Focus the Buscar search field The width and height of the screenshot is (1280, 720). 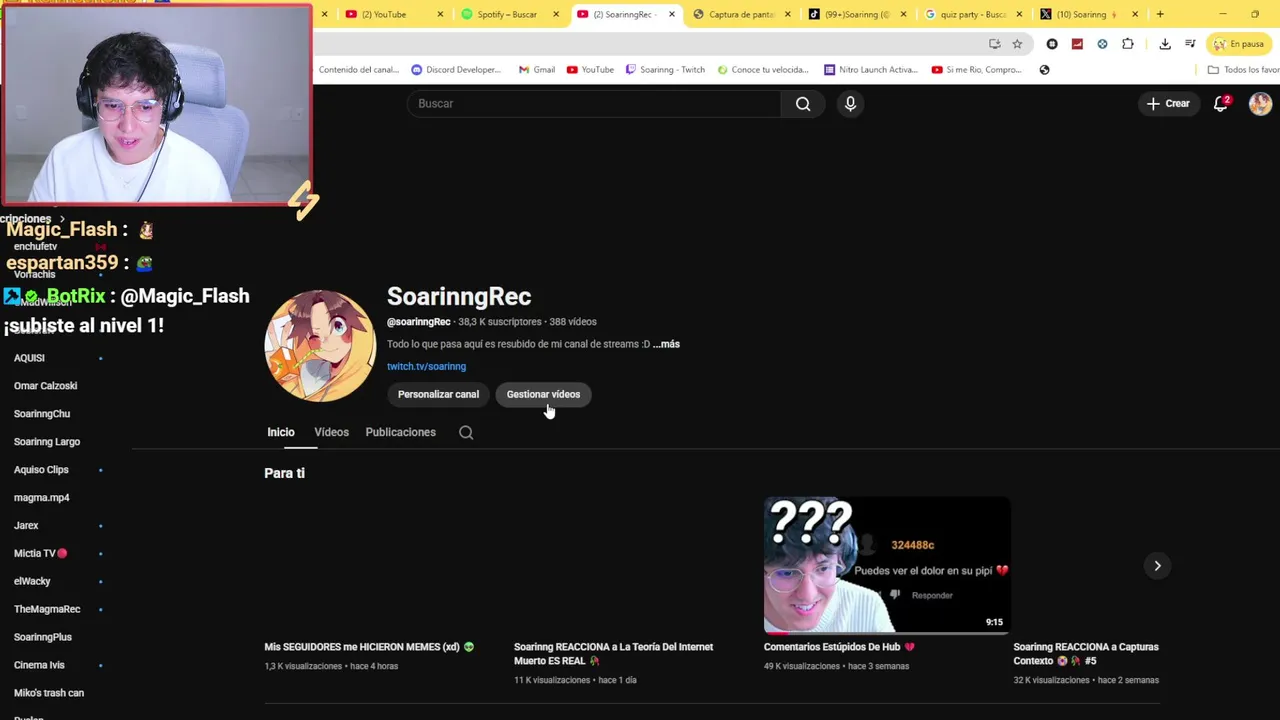595,104
